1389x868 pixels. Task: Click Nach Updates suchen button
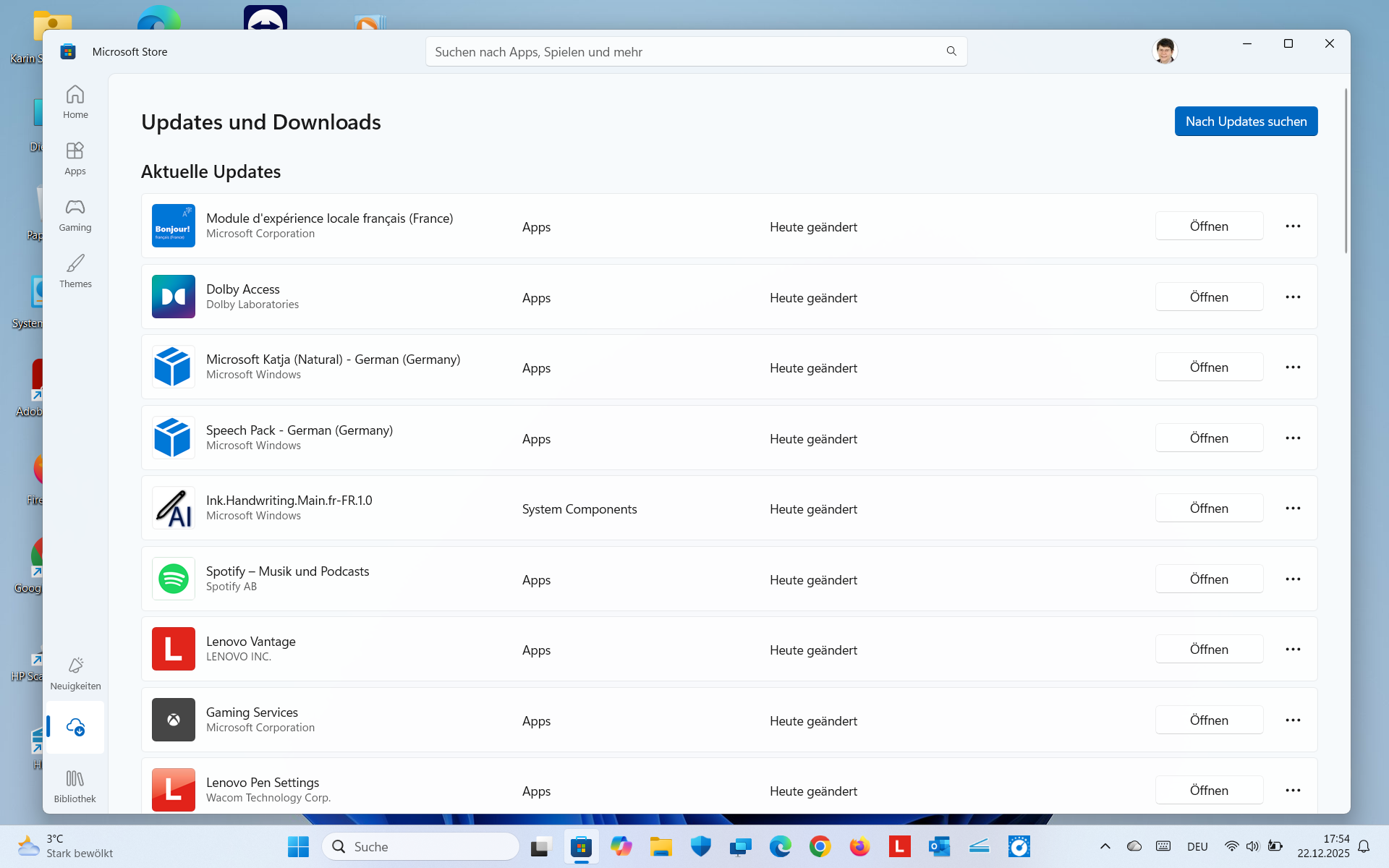[1246, 122]
